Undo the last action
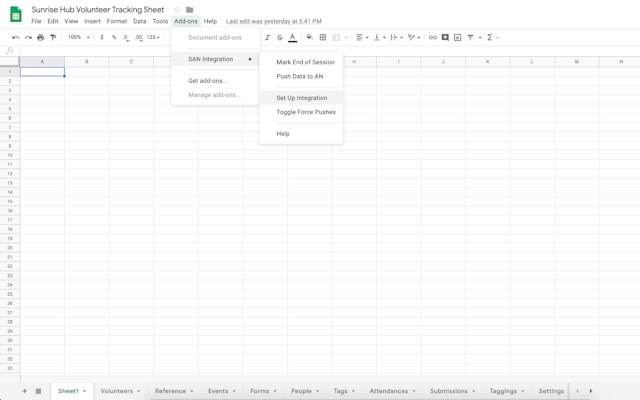Screen dimensions: 640x400 tap(16, 37)
